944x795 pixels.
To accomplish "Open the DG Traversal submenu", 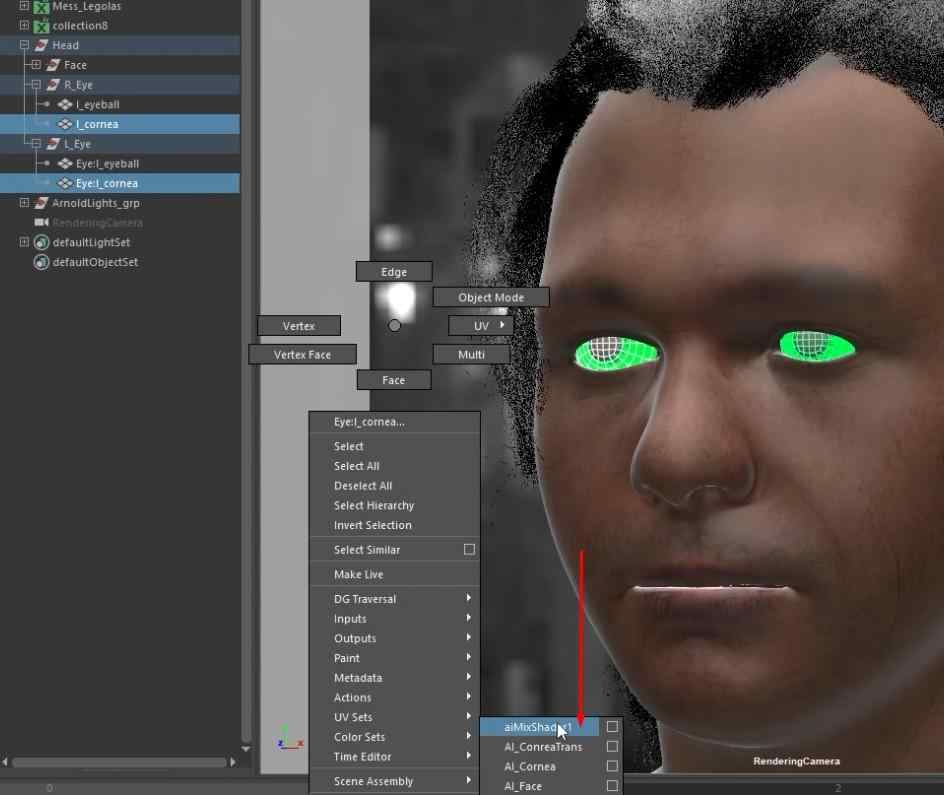I will tap(395, 599).
